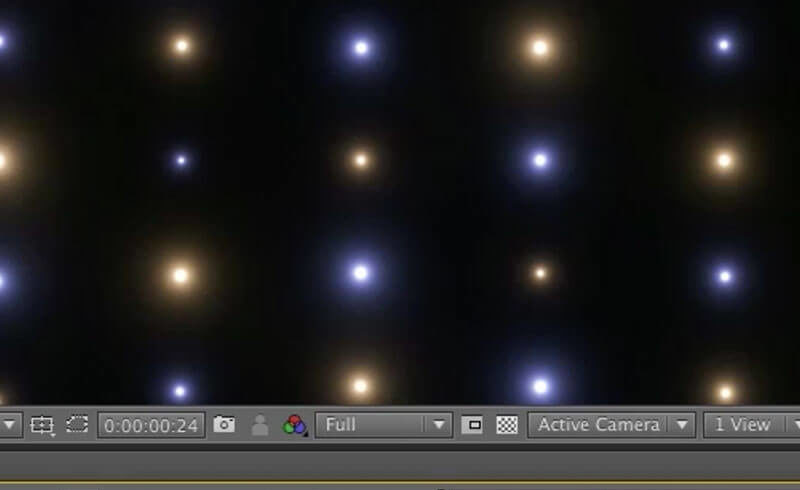Viewport: 800px width, 490px height.
Task: Open the 1 View layout dropdown
Action: point(752,425)
